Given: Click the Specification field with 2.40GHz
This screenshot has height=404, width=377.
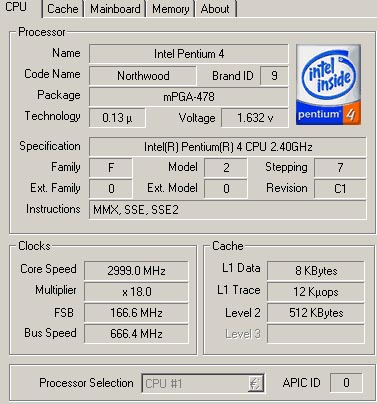Looking at the screenshot, I should 228,147.
